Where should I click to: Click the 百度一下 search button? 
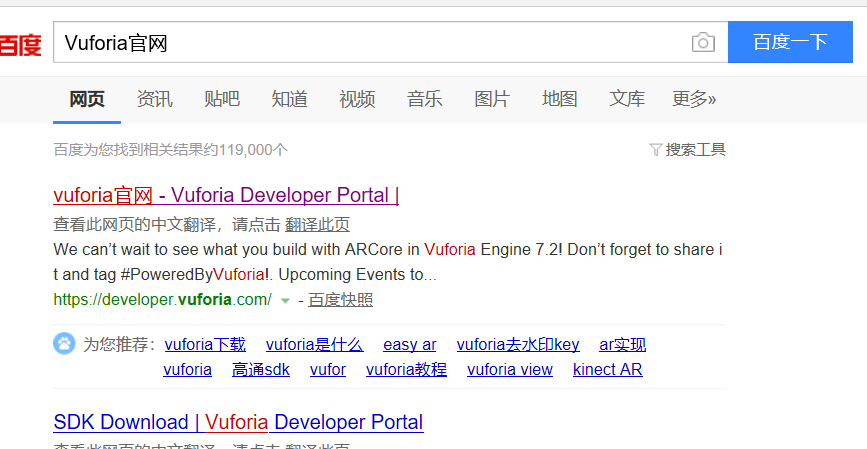[790, 42]
